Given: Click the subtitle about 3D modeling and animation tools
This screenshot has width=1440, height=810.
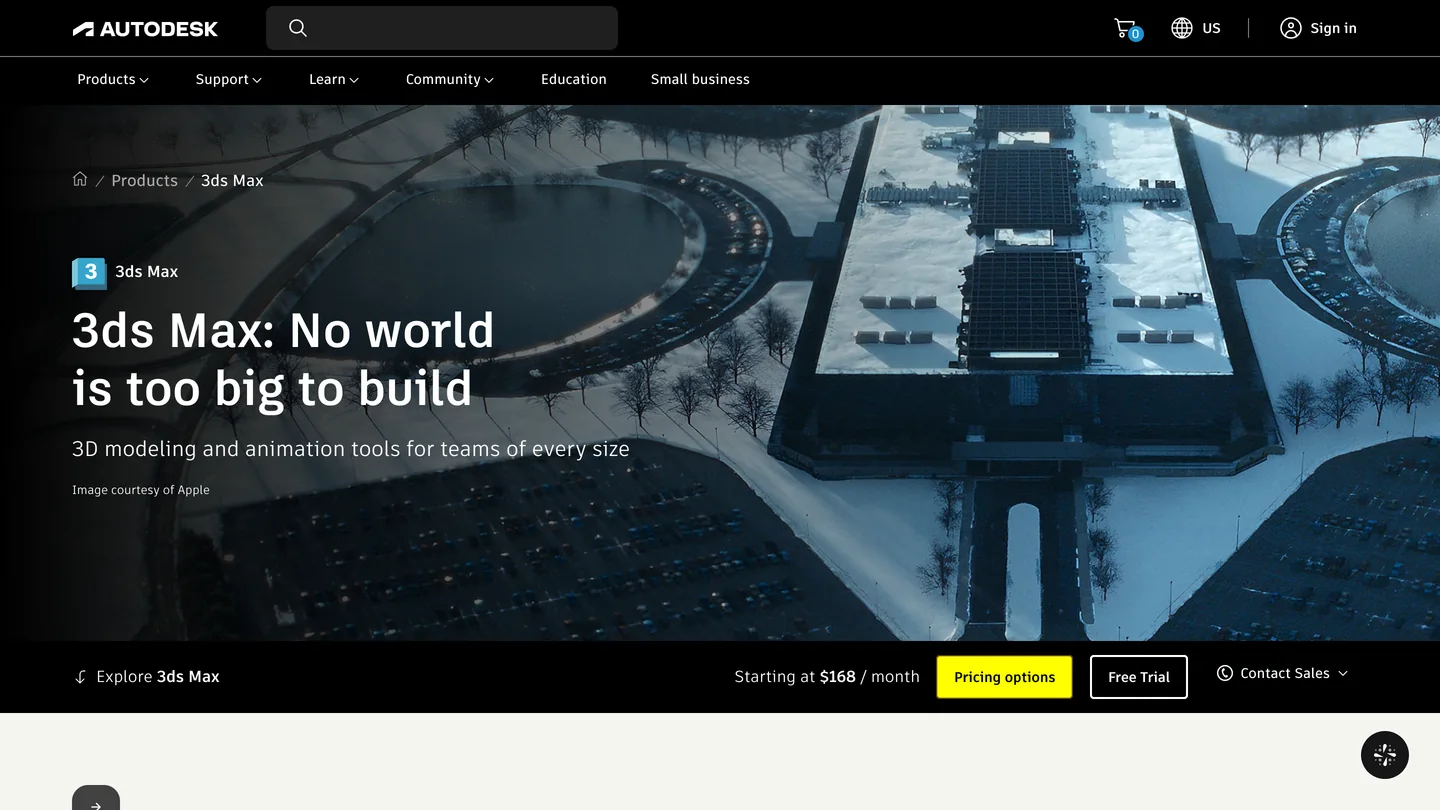Looking at the screenshot, I should [x=351, y=449].
